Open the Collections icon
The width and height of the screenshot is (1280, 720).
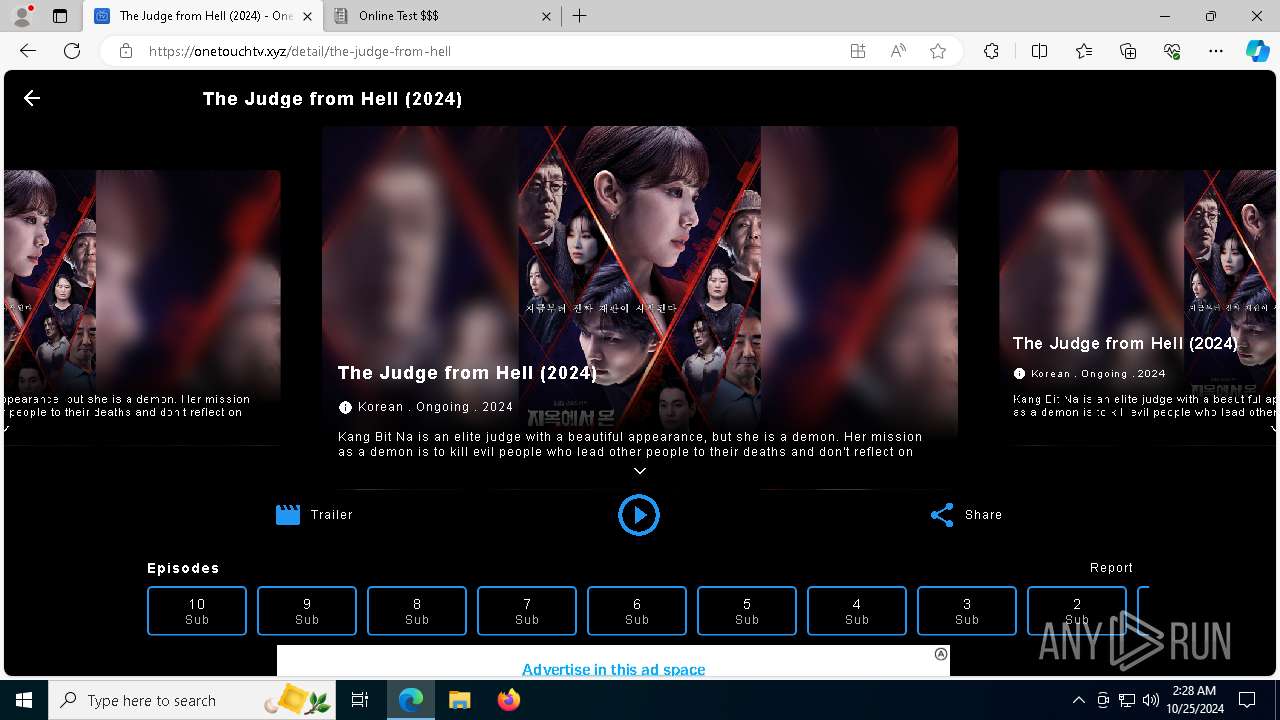tap(1128, 51)
